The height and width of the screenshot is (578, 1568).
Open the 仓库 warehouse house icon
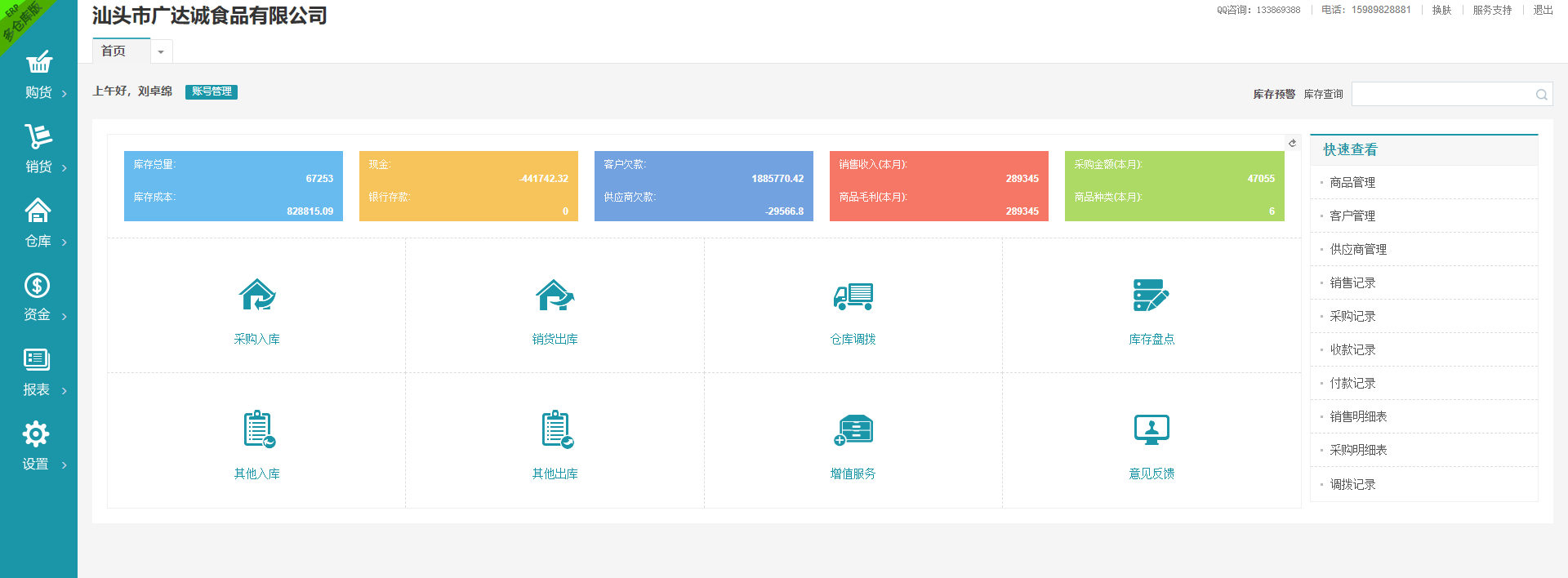pos(38,211)
